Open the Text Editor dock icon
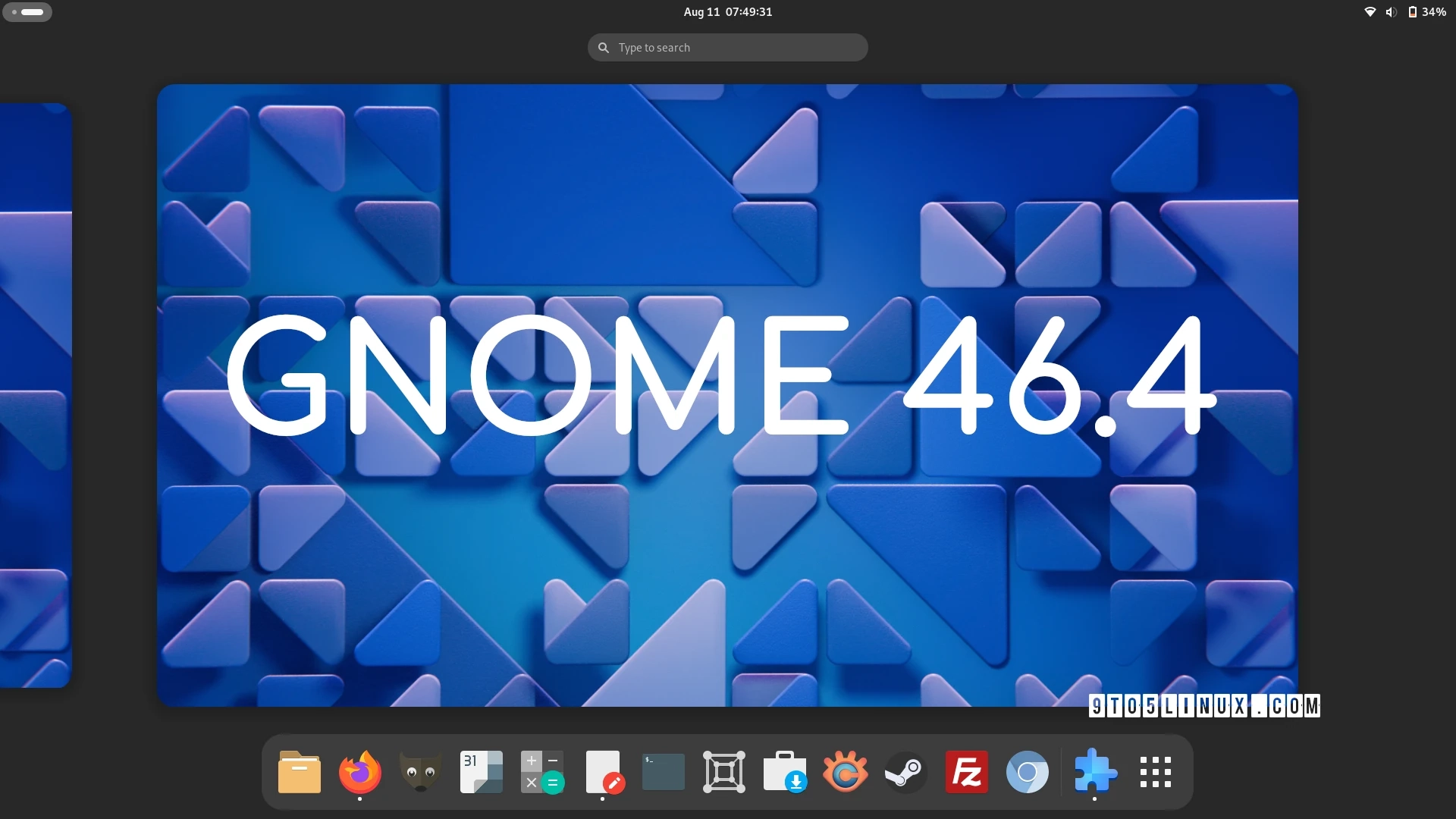This screenshot has width=1456, height=819. pos(603,772)
